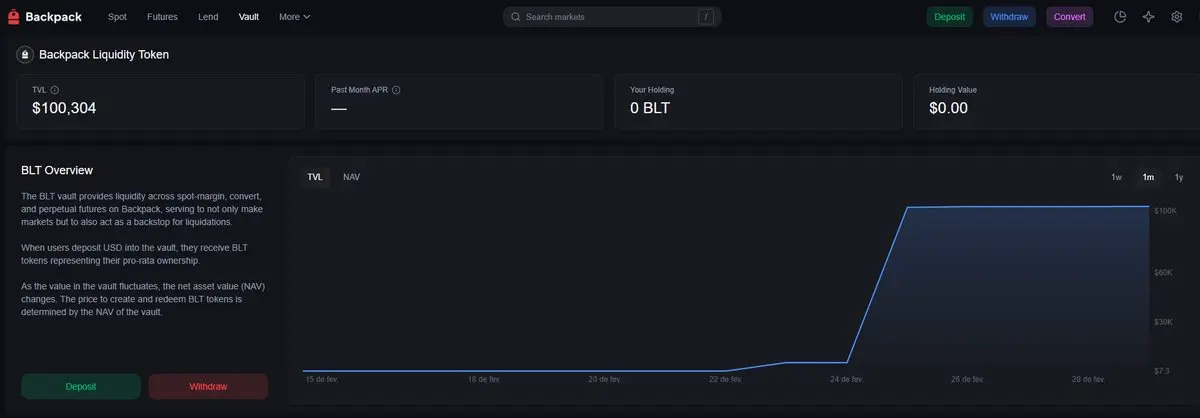Click the $0.00 holding value
This screenshot has width=1200, height=418.
(x=948, y=108)
